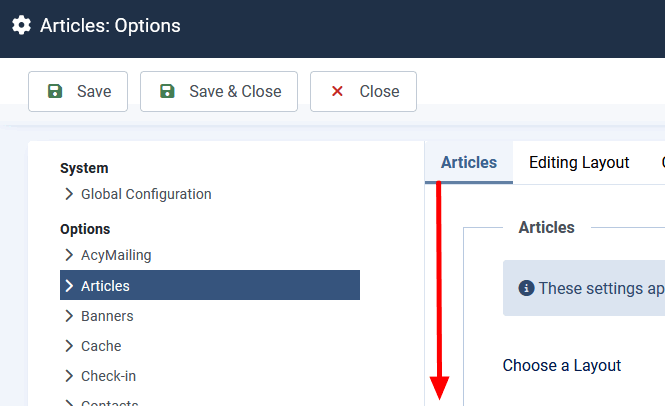Image resolution: width=665 pixels, height=406 pixels.
Task: Click the chevron next to Banners
Action: [x=69, y=316]
